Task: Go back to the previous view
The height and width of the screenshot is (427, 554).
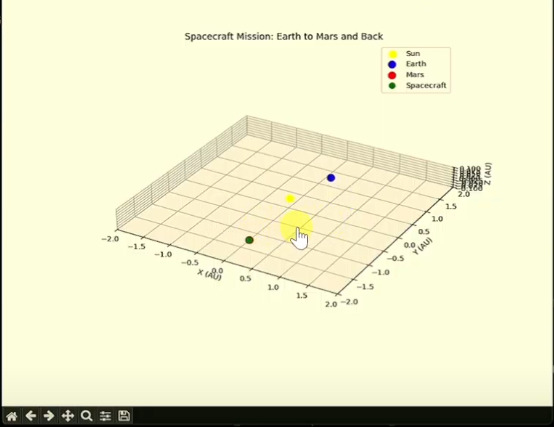Action: pyautogui.click(x=31, y=416)
